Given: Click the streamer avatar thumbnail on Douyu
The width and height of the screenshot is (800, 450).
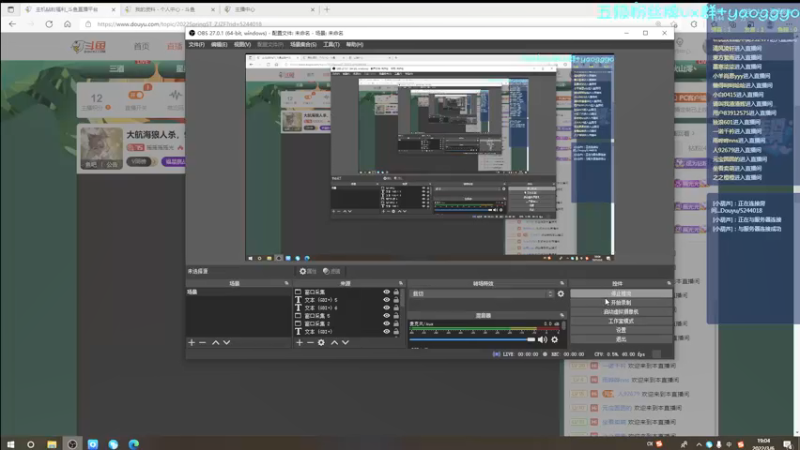Looking at the screenshot, I should click(102, 148).
